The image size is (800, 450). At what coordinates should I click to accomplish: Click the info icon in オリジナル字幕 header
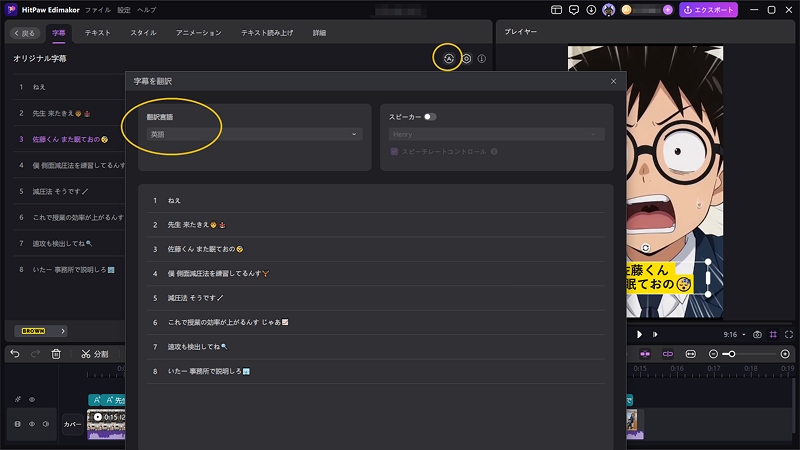click(x=482, y=59)
